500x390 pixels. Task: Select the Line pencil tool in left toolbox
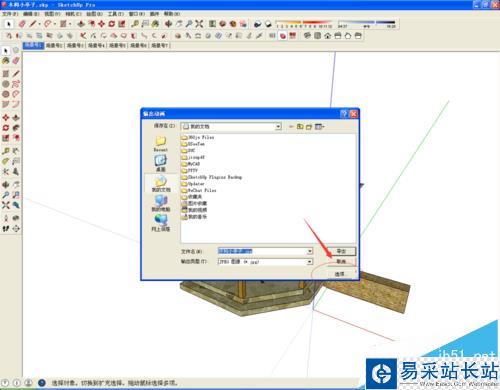pyautogui.click(x=16, y=74)
